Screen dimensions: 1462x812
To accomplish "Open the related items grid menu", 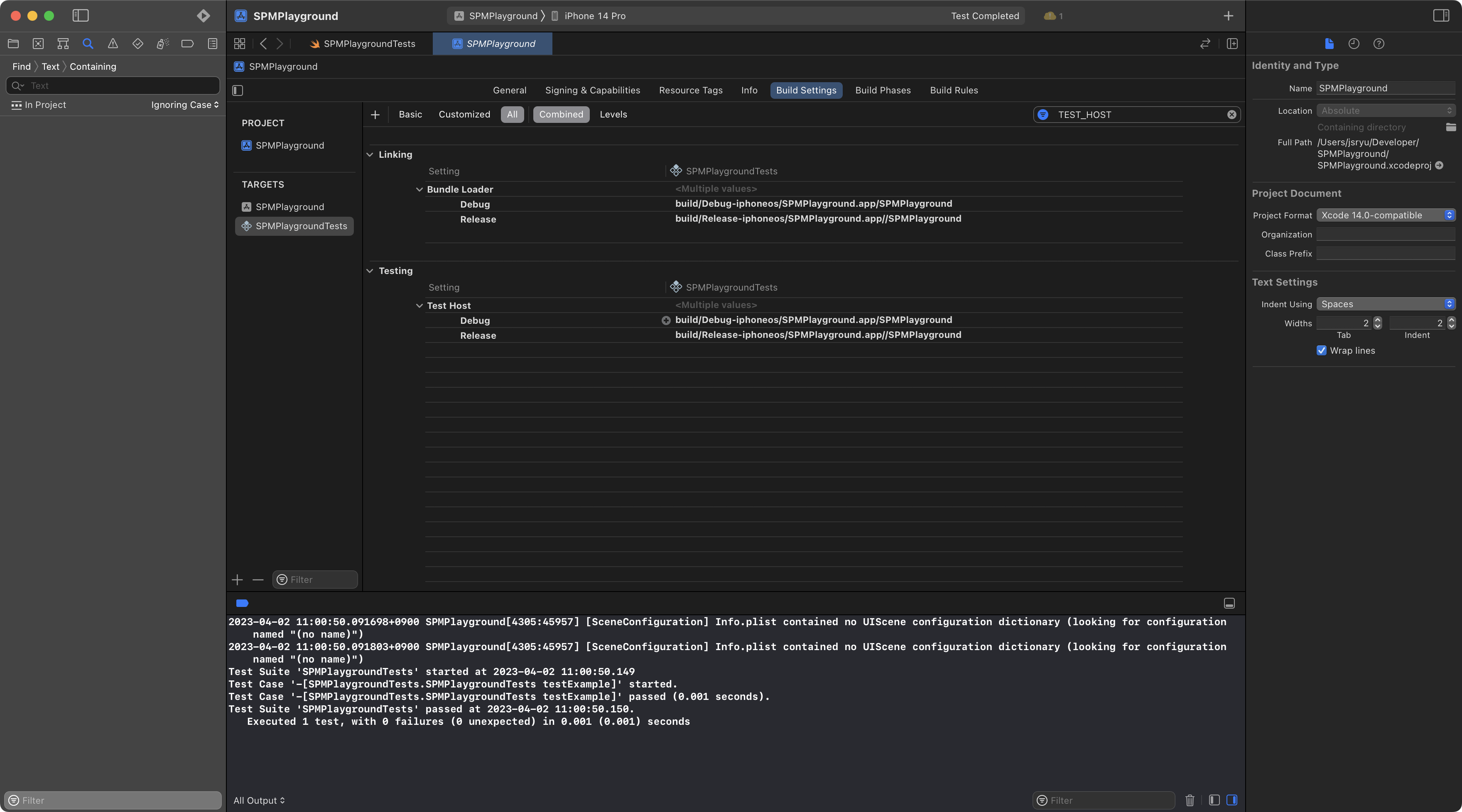I will 240,44.
